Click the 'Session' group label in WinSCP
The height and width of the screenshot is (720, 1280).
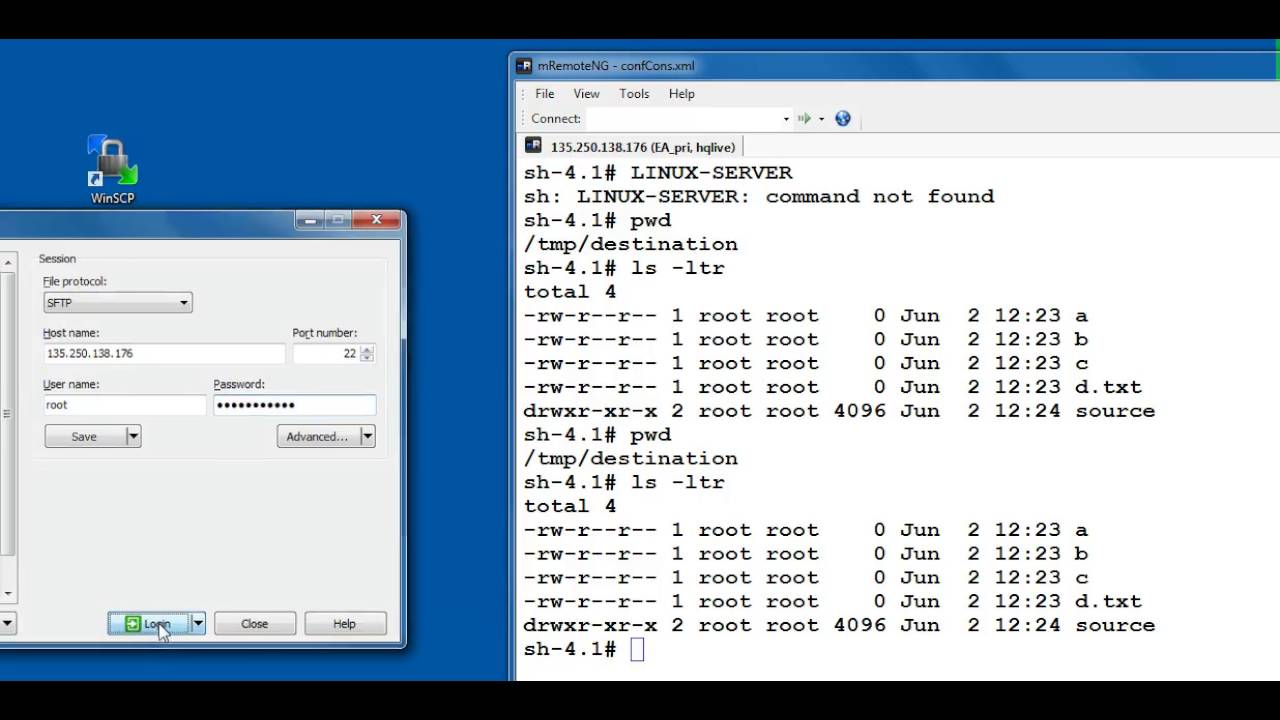57,259
